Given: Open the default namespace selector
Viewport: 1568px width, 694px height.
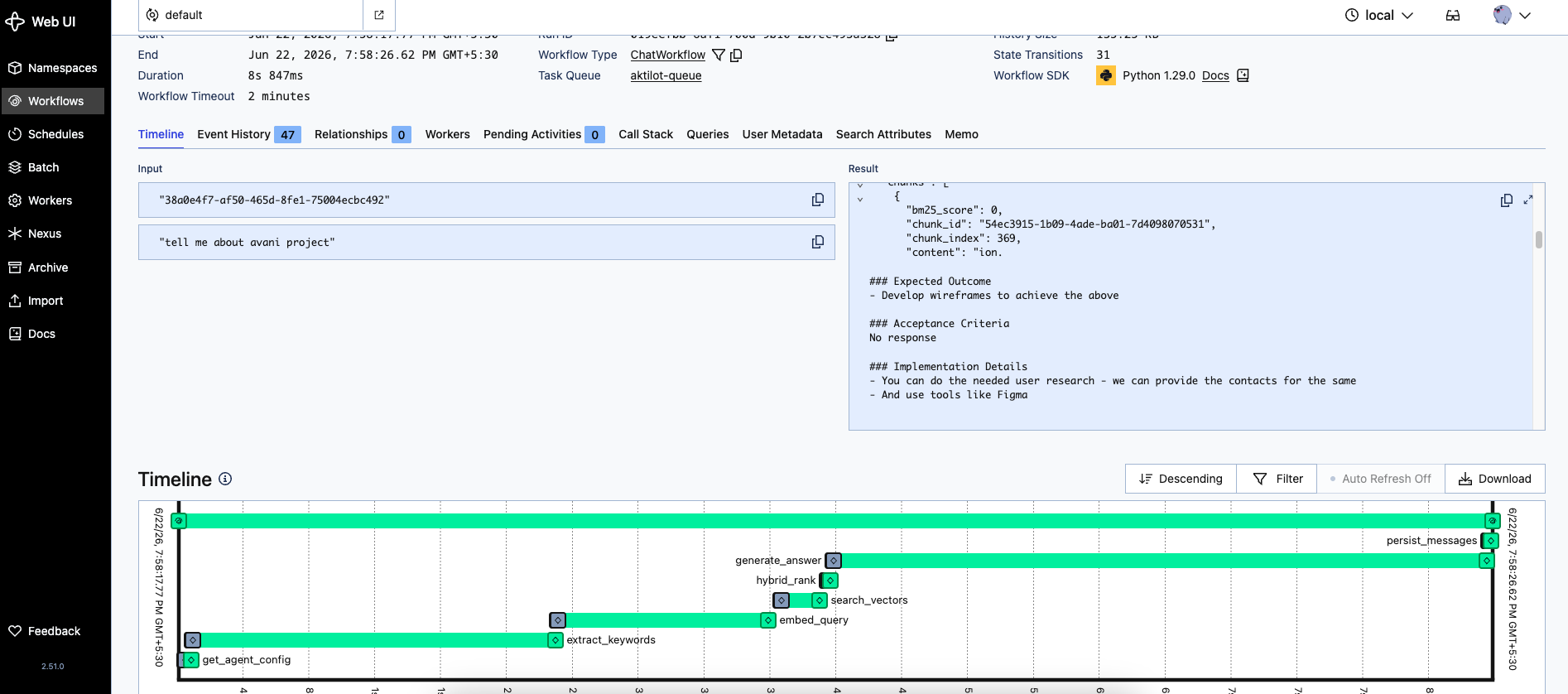Looking at the screenshot, I should pyautogui.click(x=251, y=15).
